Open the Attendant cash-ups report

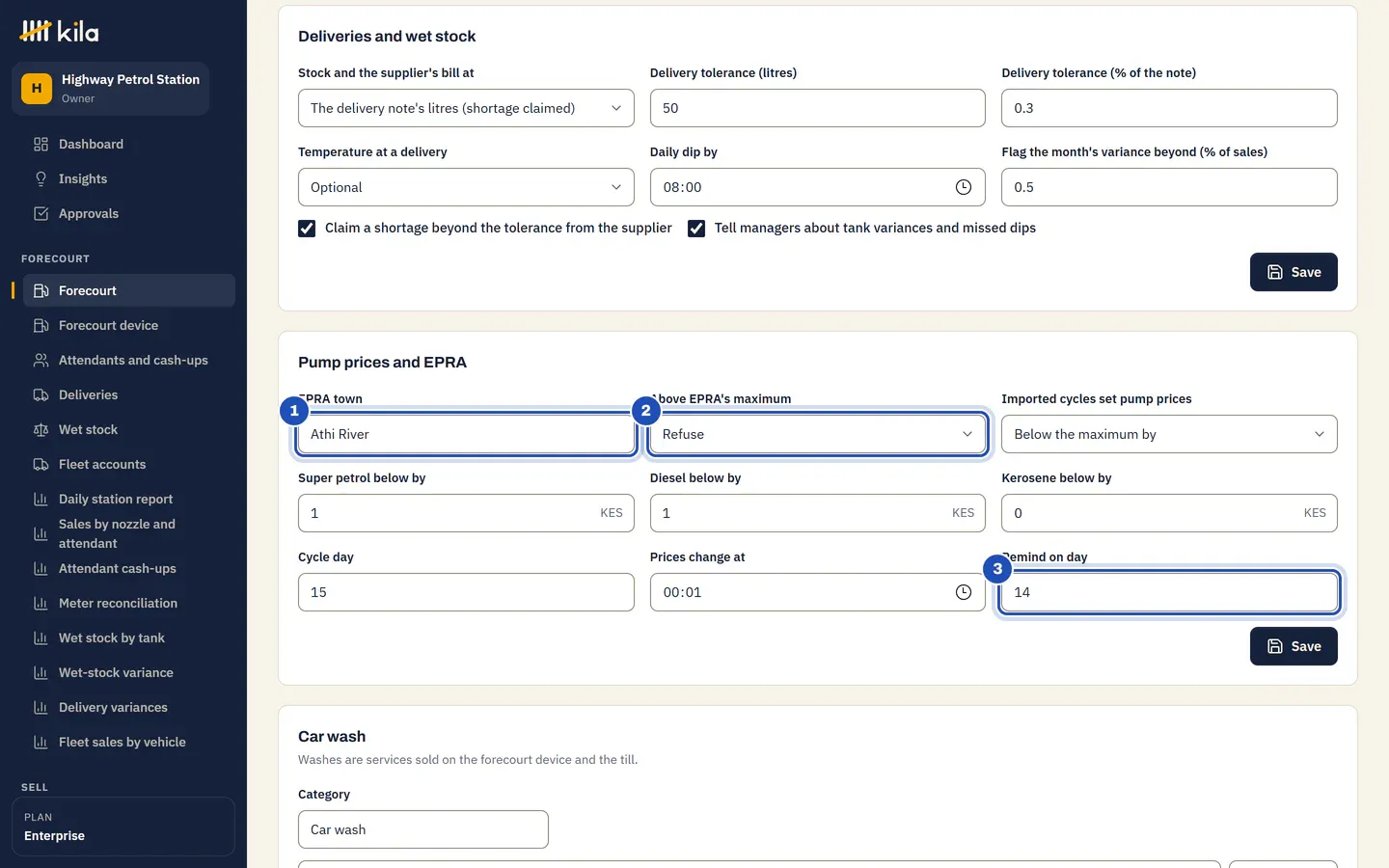click(x=129, y=568)
